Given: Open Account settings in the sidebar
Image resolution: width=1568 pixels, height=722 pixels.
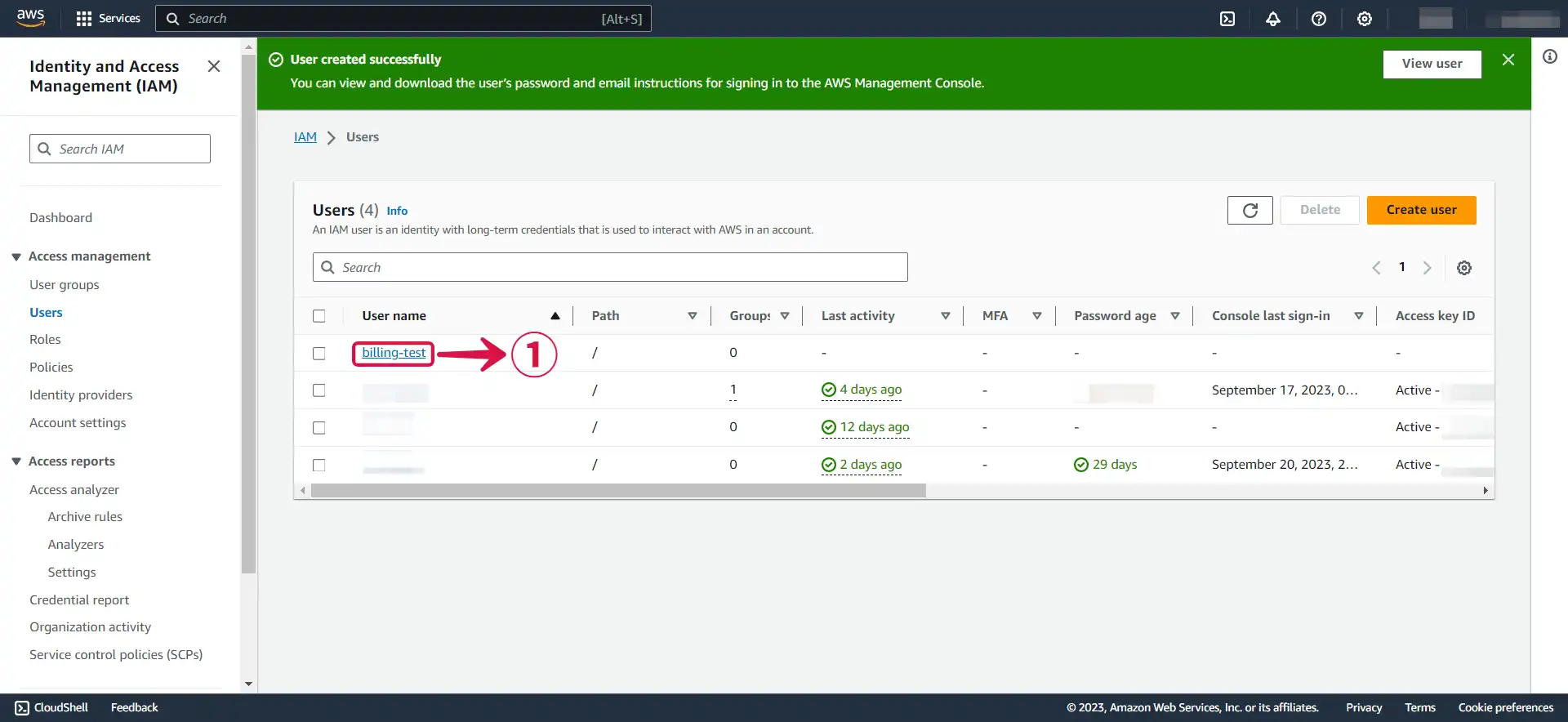Looking at the screenshot, I should [x=78, y=423].
